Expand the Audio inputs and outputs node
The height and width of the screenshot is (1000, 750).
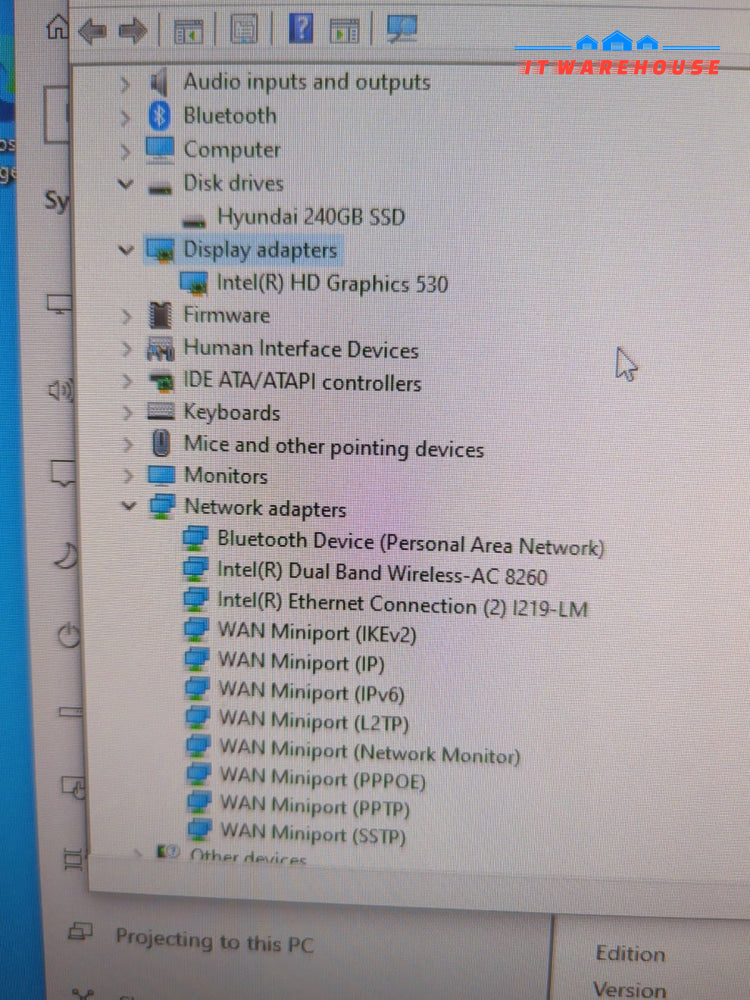125,83
